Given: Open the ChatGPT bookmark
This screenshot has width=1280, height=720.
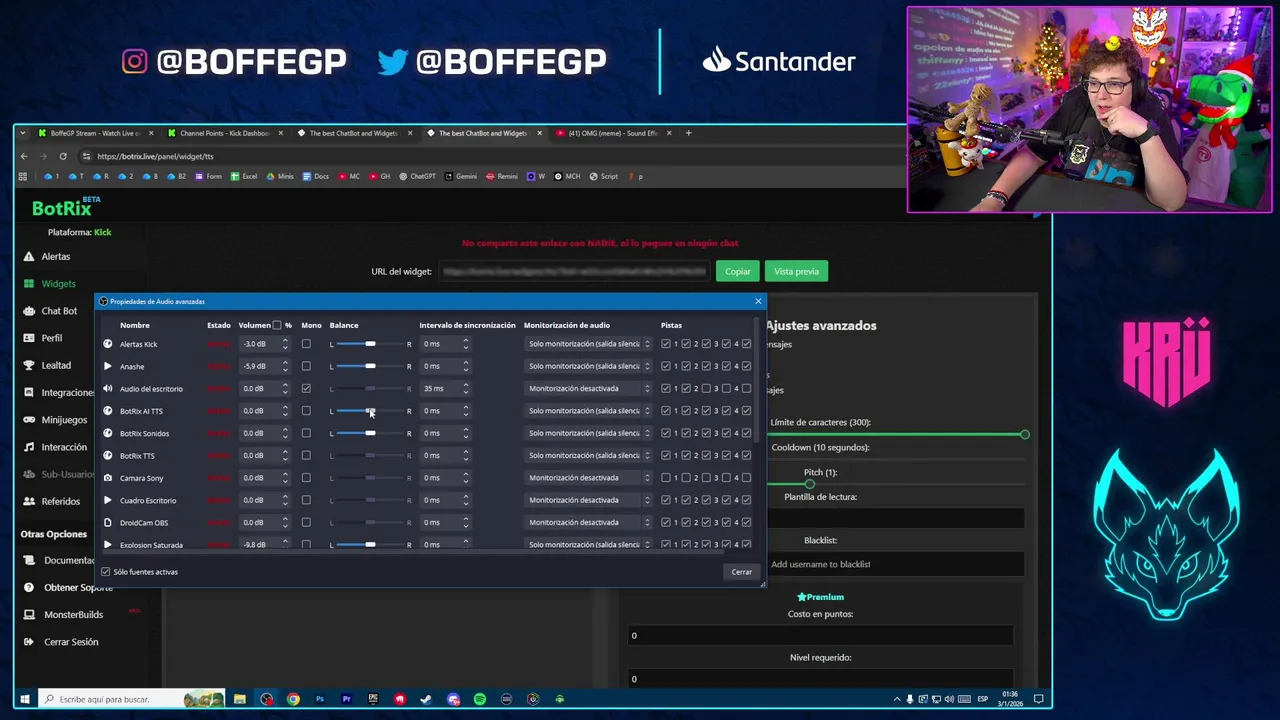Looking at the screenshot, I should [x=417, y=176].
